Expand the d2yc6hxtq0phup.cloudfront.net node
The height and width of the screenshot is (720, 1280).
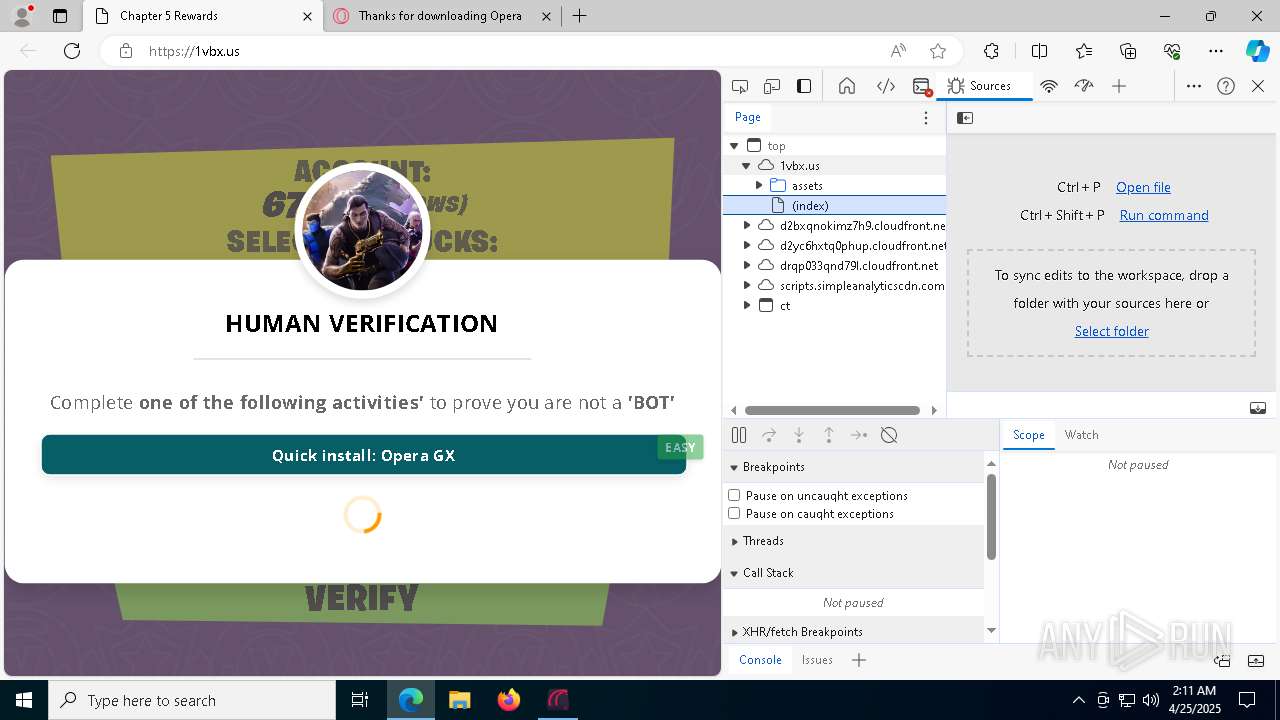point(746,246)
